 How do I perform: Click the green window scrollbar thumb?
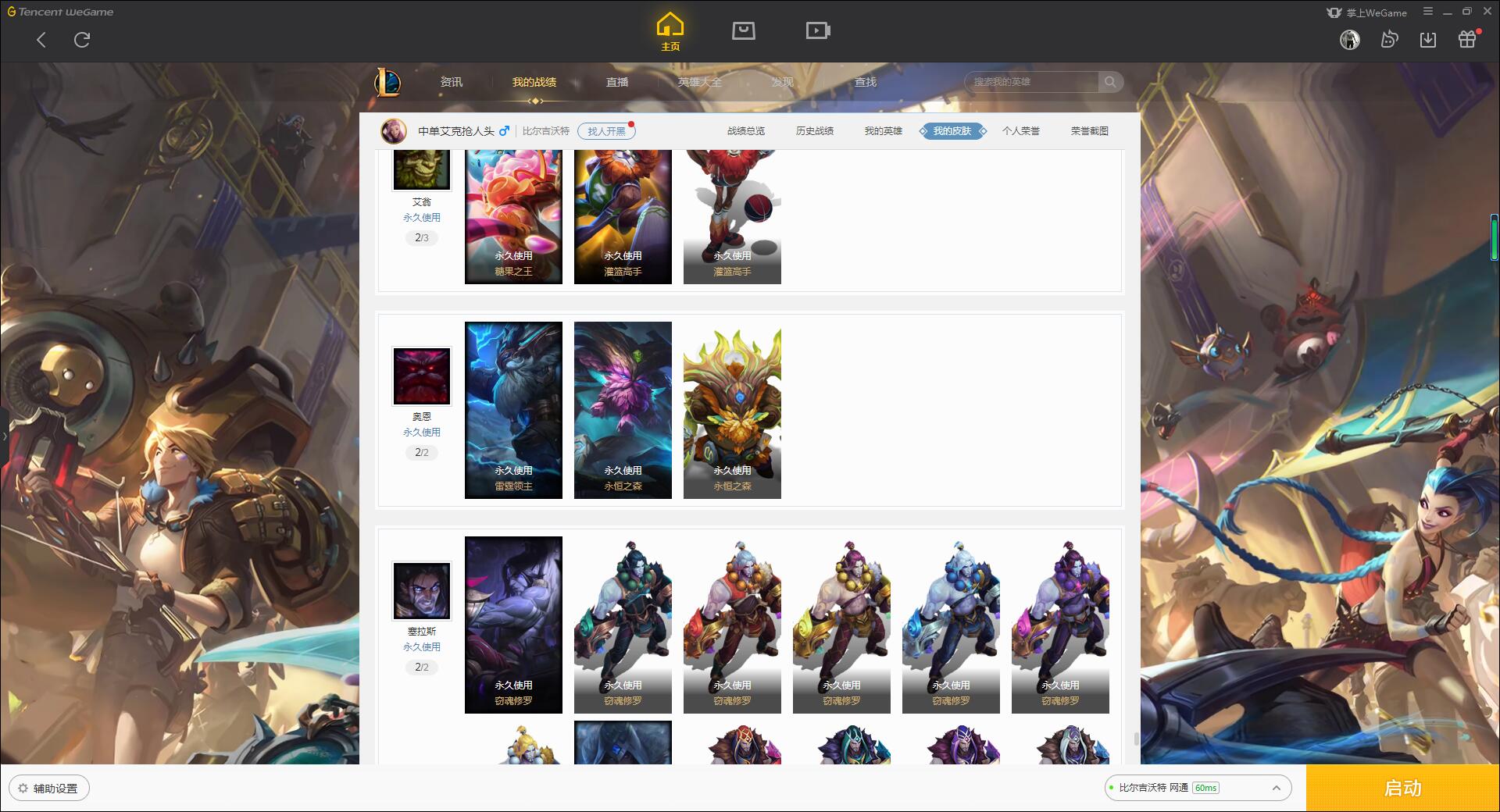tap(1494, 237)
